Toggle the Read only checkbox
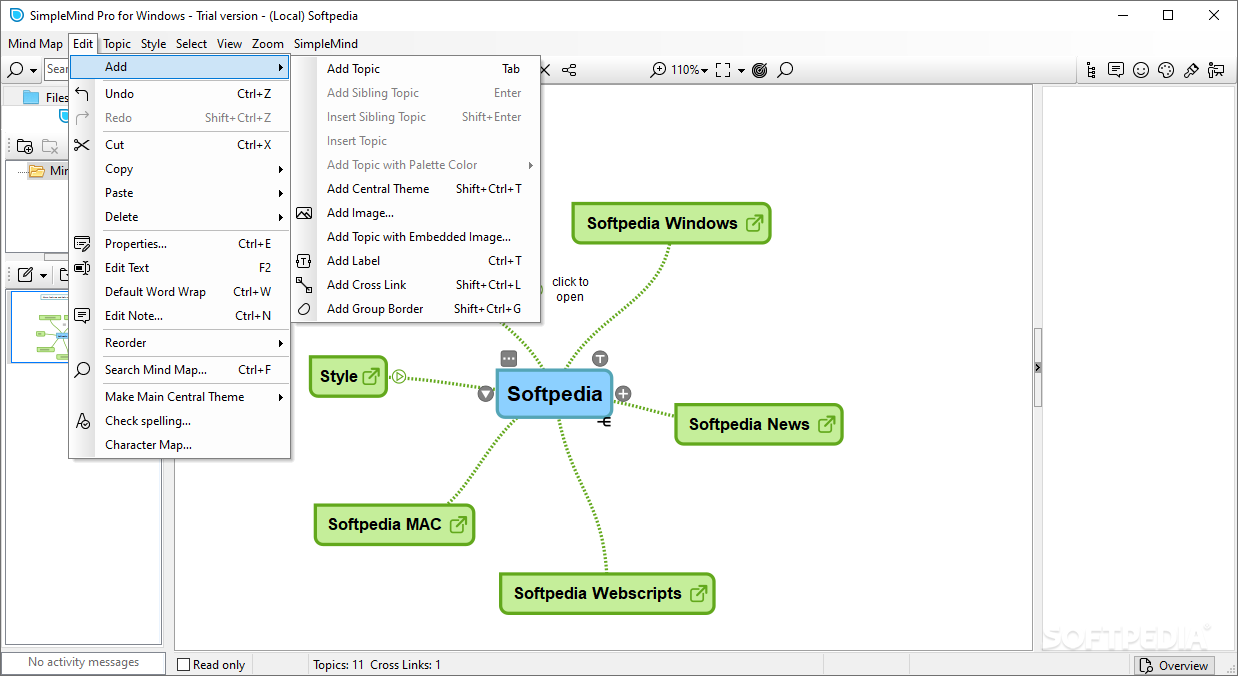 click(x=183, y=664)
